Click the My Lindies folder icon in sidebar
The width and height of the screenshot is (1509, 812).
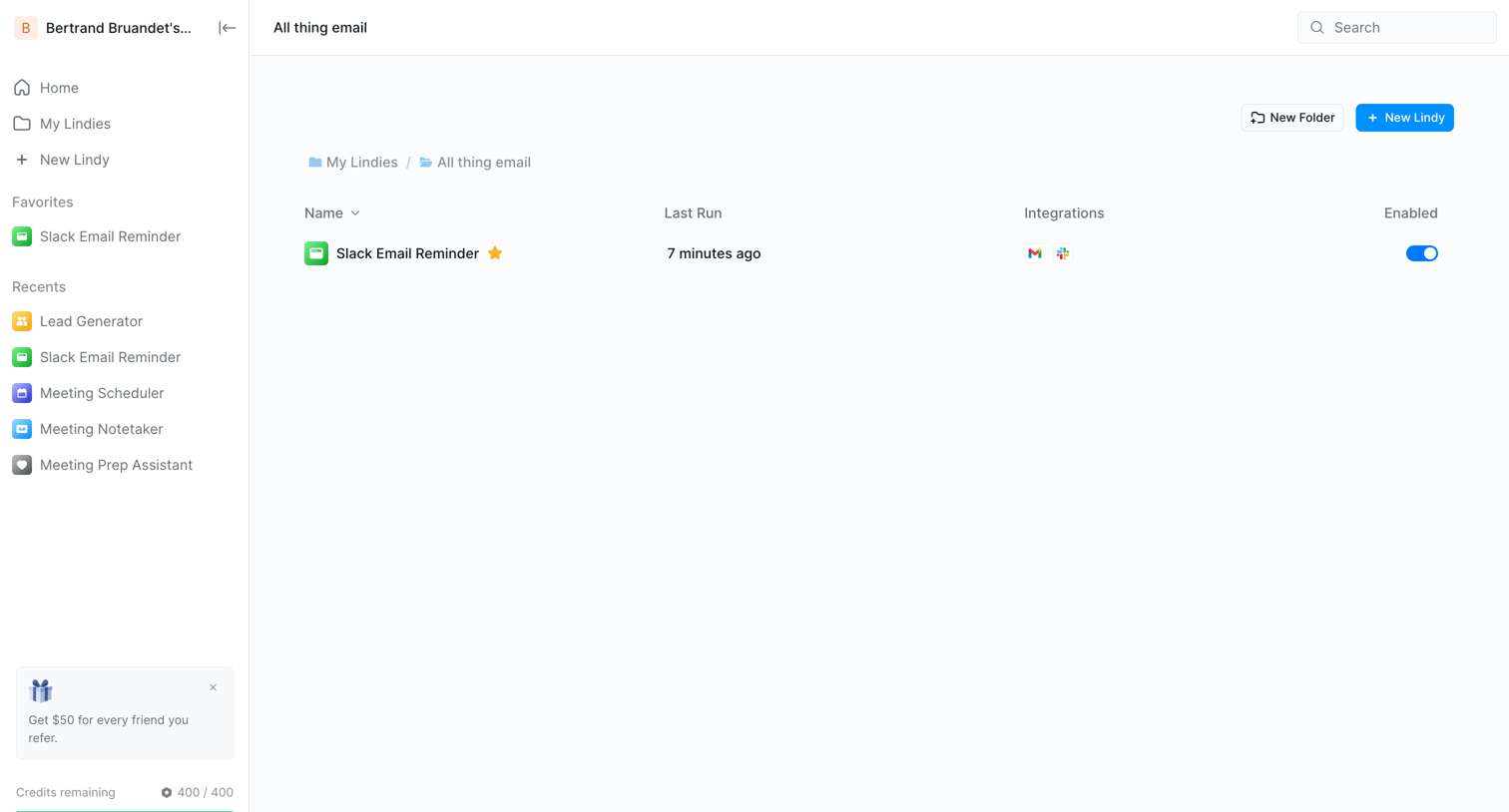click(22, 124)
